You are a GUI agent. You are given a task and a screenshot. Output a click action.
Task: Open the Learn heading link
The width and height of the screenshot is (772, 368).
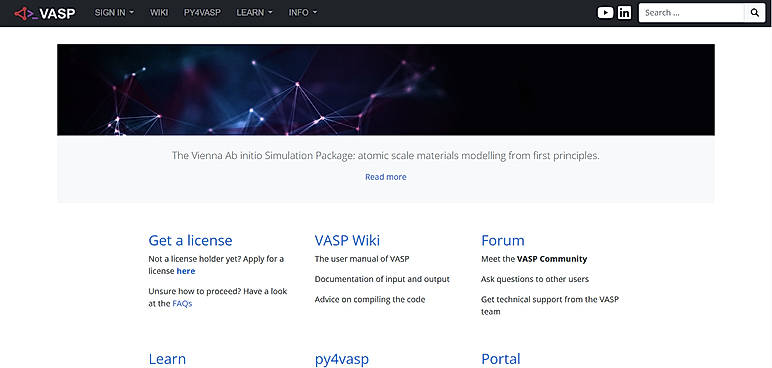167,359
